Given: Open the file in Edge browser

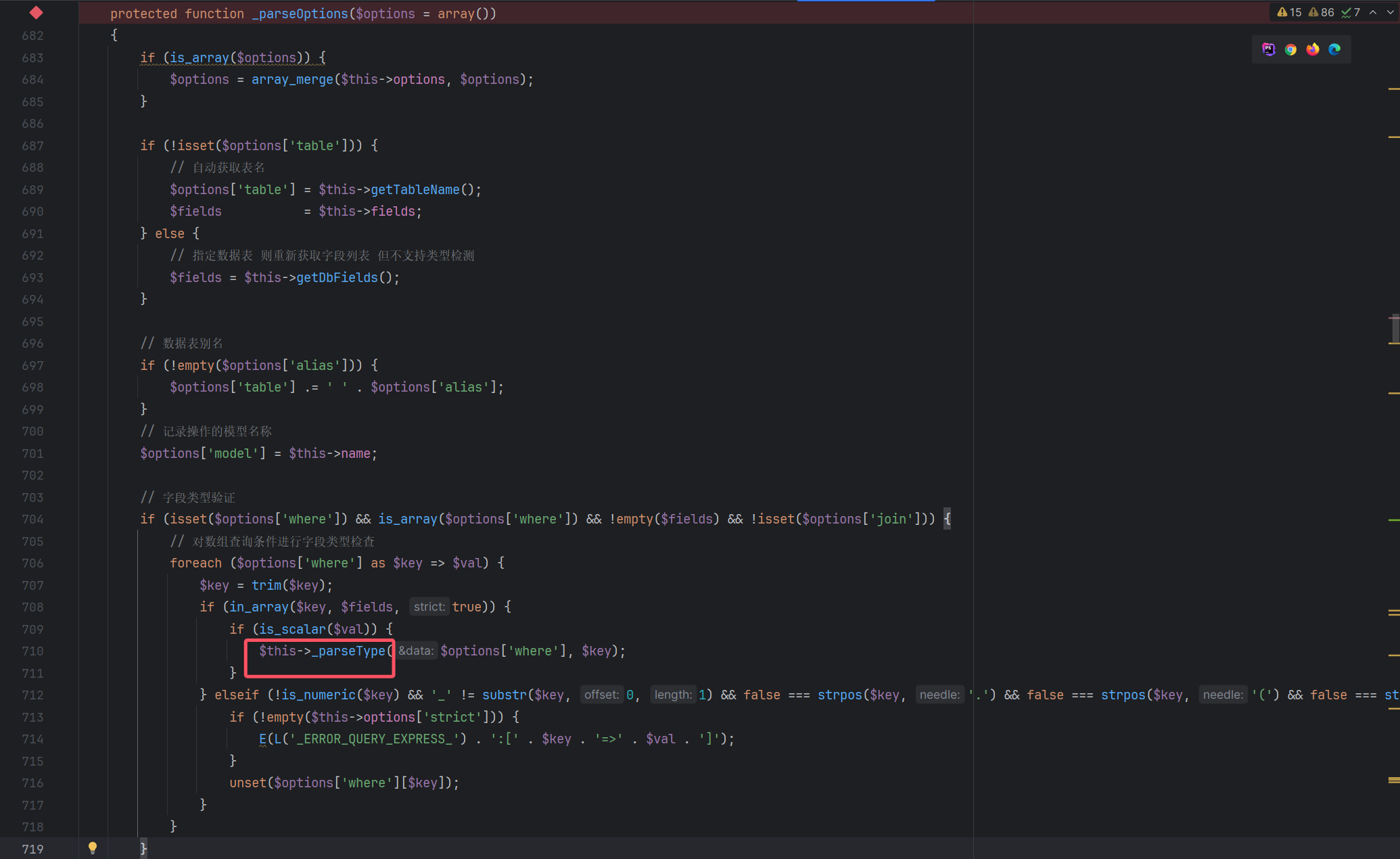Looking at the screenshot, I should [x=1334, y=49].
